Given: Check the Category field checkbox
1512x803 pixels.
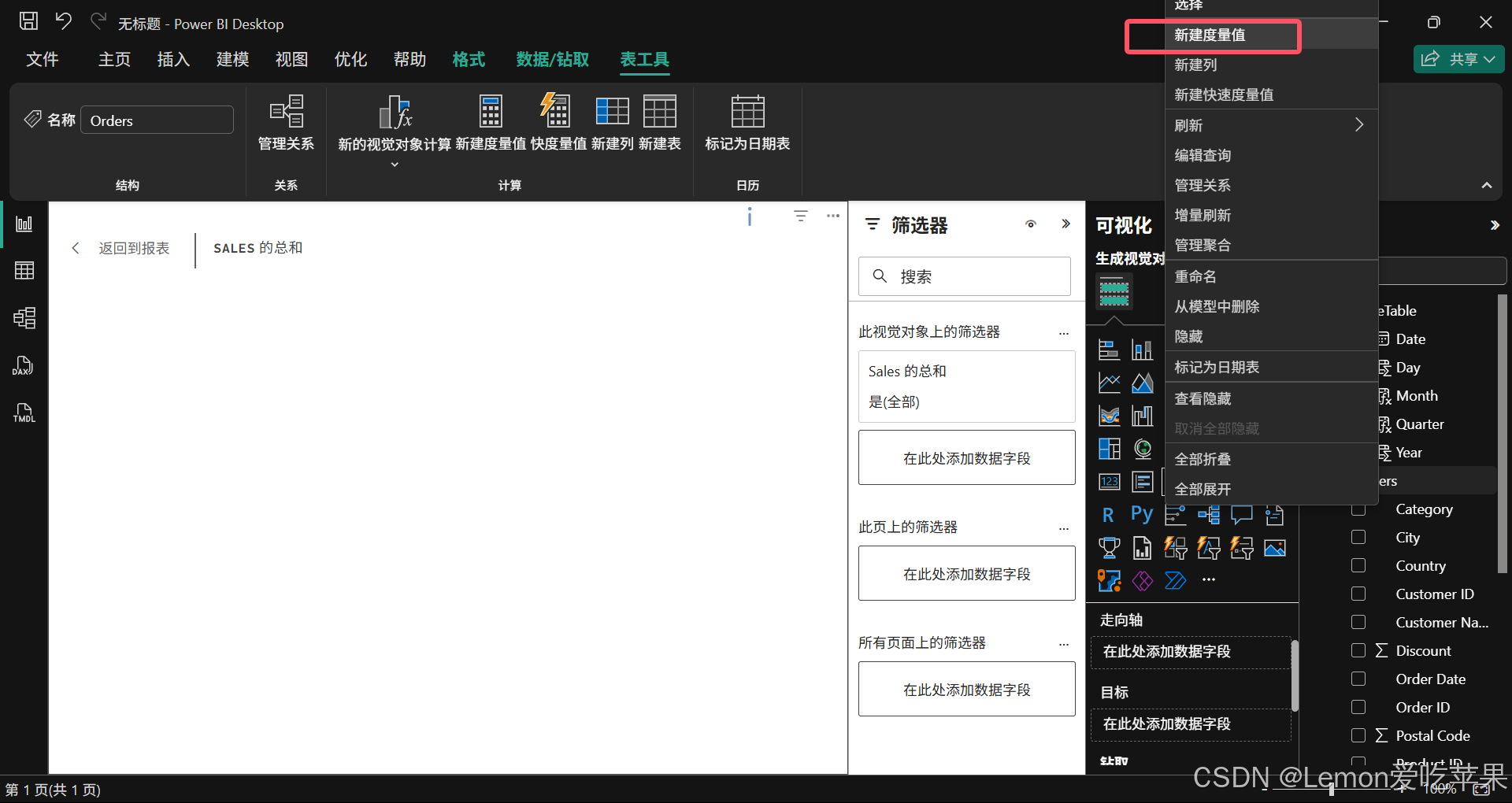Looking at the screenshot, I should tap(1358, 509).
